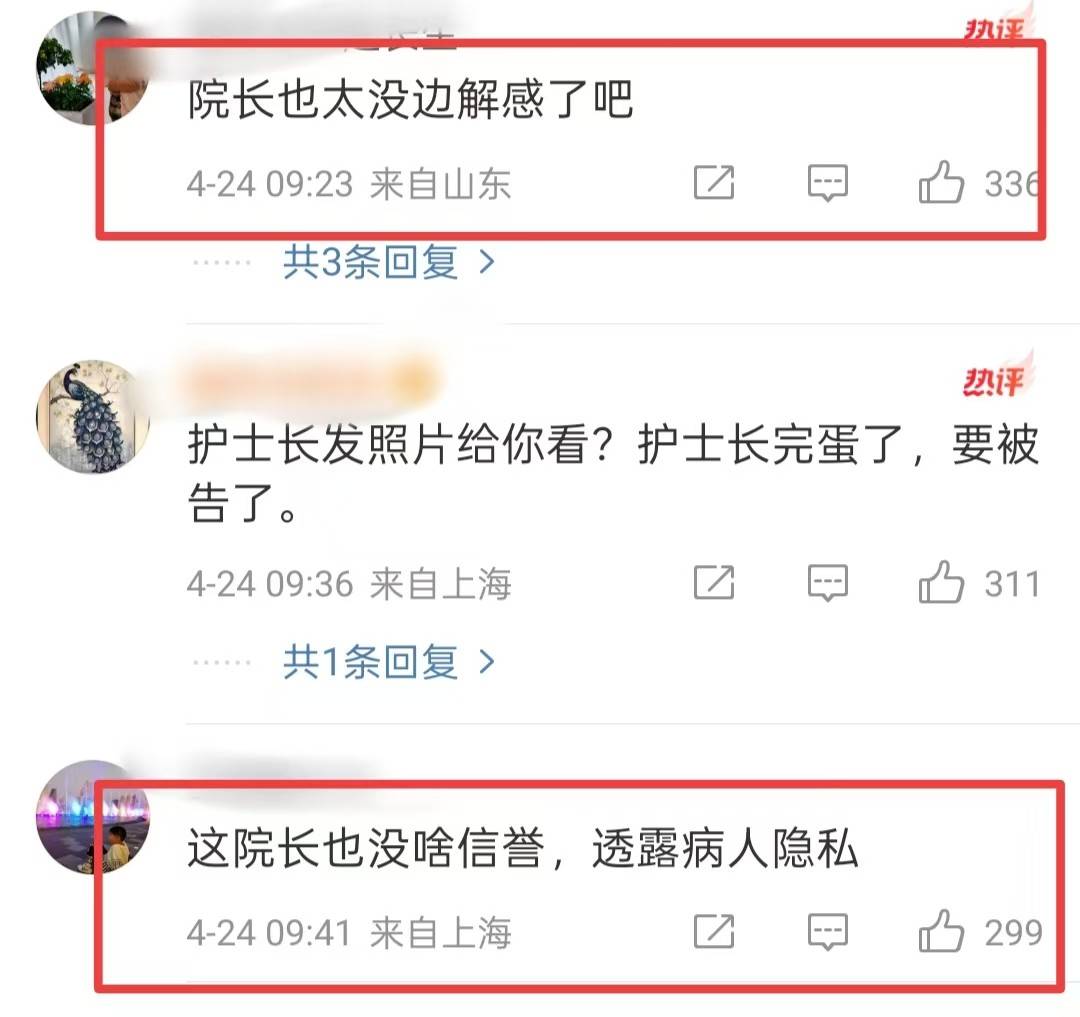The image size is (1080, 1017).
Task: Like the comment with 299 likes
Action: [940, 932]
